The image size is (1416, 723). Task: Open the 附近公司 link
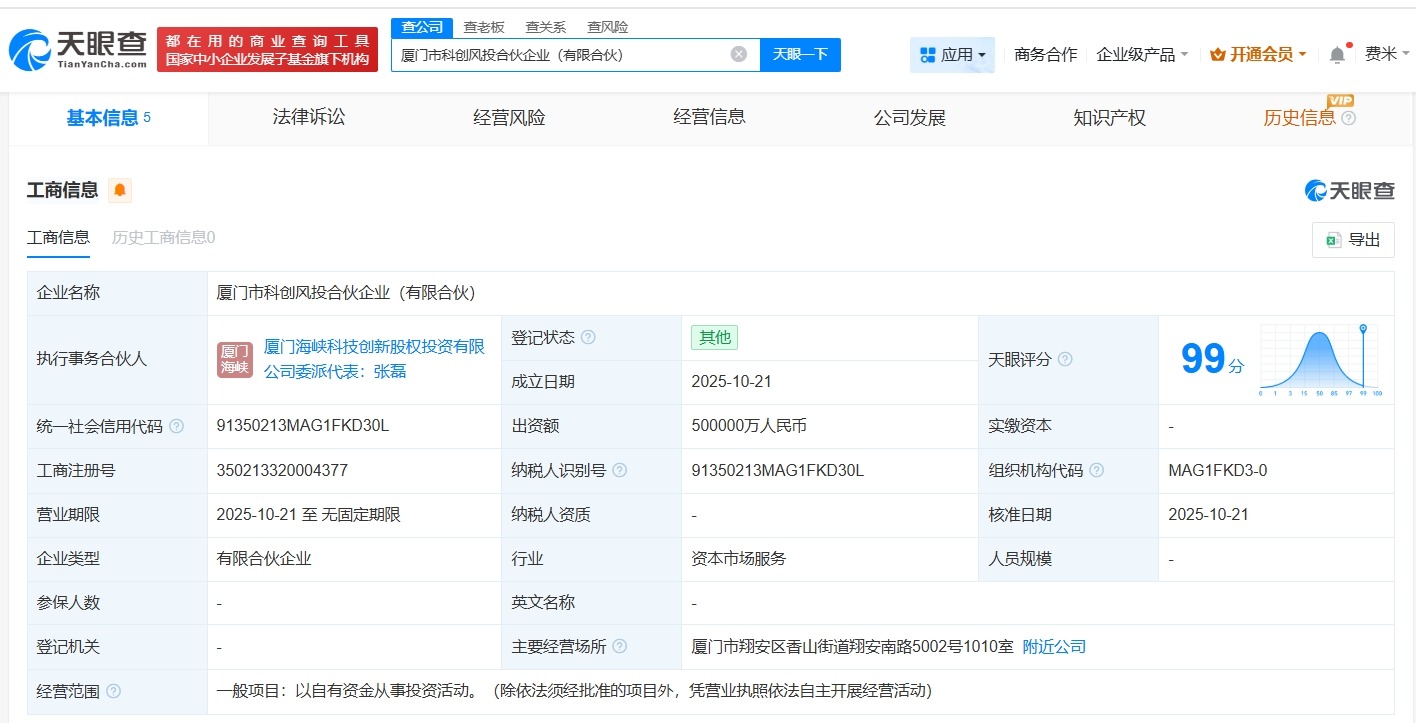click(x=1055, y=646)
